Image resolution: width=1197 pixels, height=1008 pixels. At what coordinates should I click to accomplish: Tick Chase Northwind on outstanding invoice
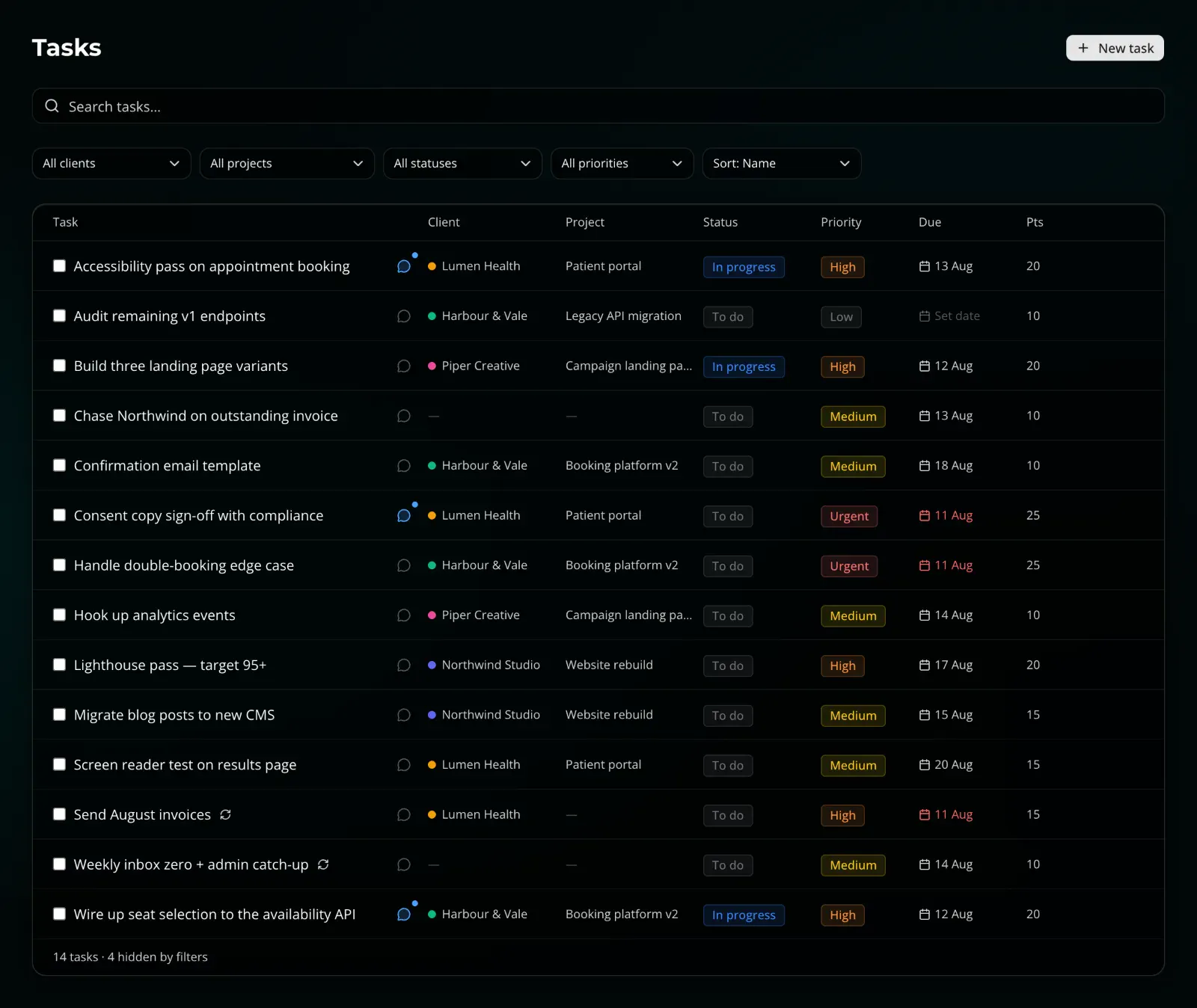59,415
